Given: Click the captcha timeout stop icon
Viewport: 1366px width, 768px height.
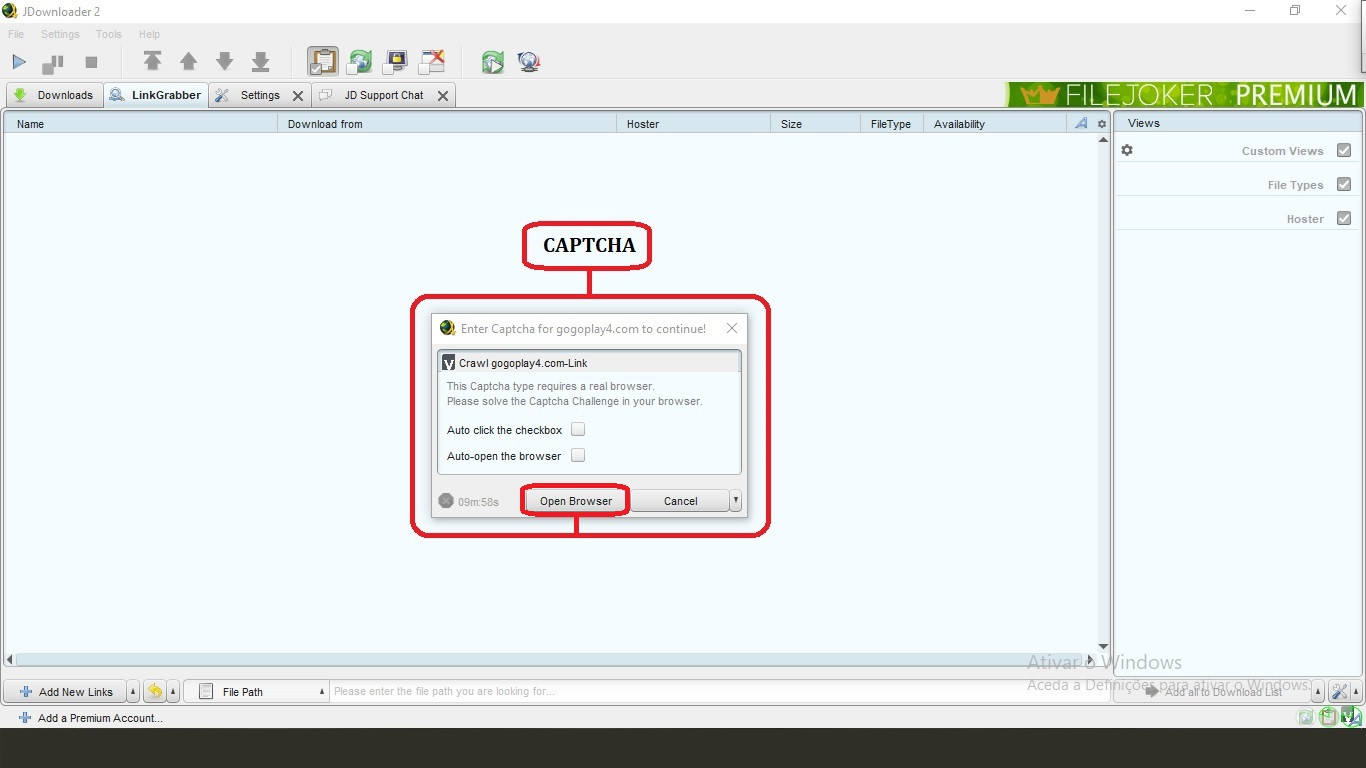Looking at the screenshot, I should (x=446, y=501).
